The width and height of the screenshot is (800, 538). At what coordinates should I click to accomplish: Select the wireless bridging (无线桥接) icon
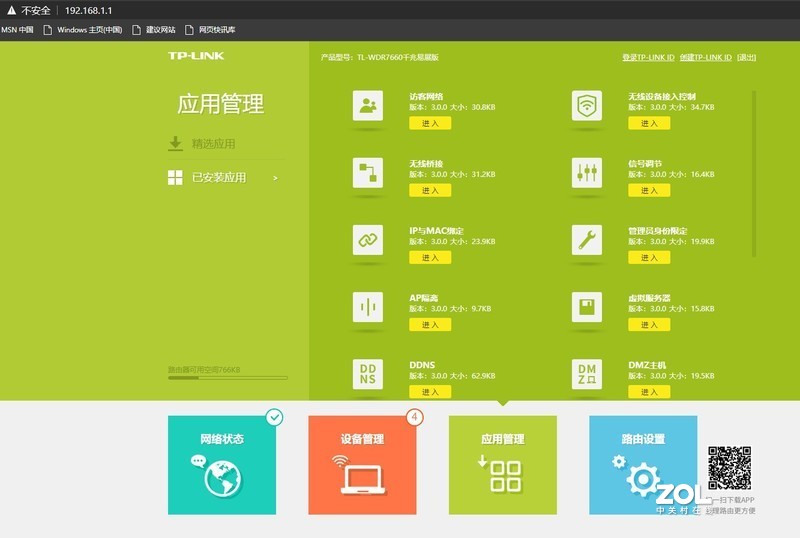(367, 173)
